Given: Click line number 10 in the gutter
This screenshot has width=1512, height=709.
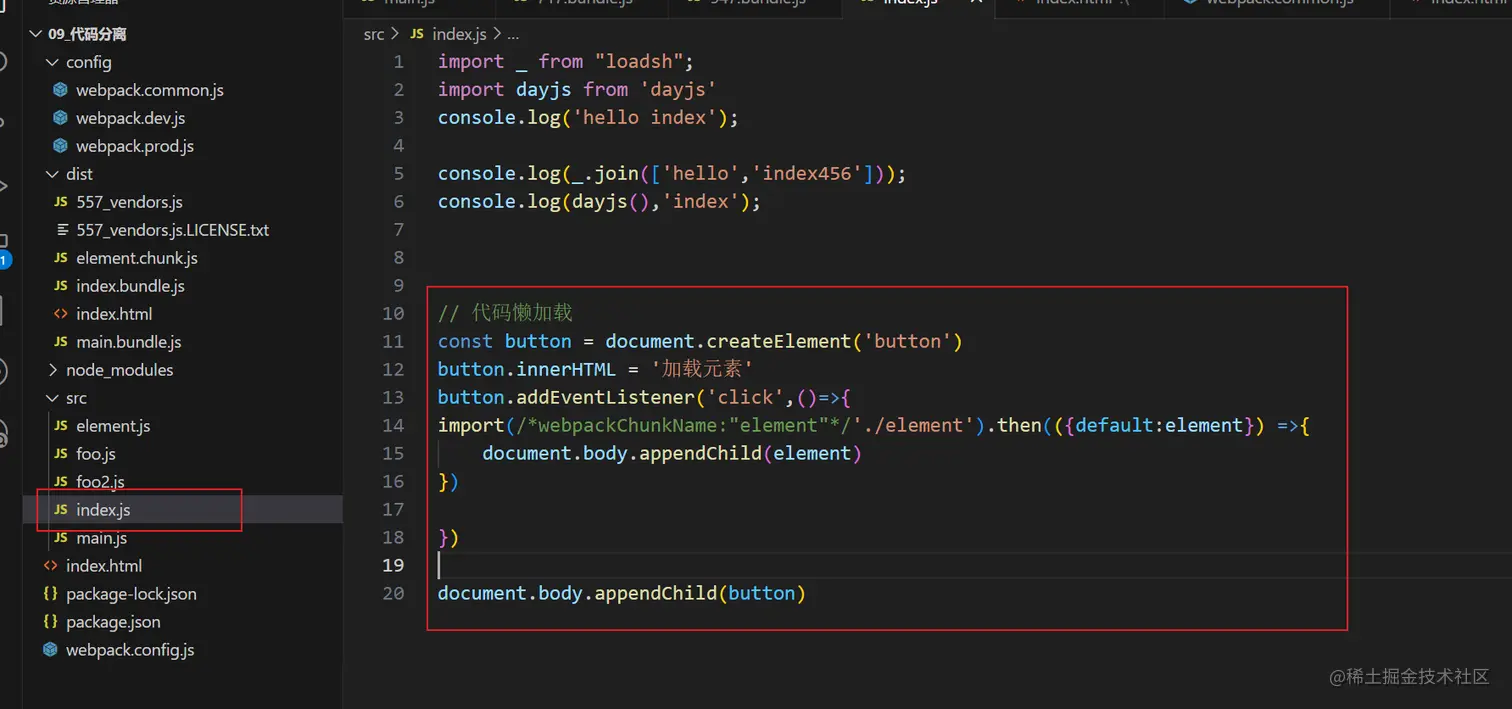Looking at the screenshot, I should tap(393, 314).
